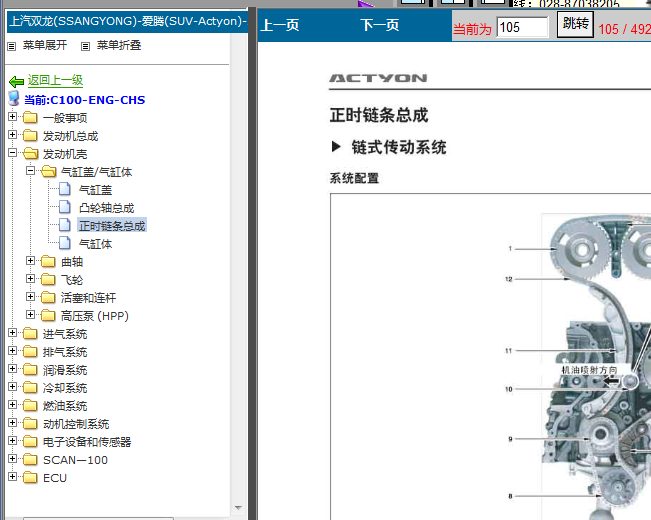Click the folder icon for 曲轴
651x520 pixels.
(x=48, y=261)
